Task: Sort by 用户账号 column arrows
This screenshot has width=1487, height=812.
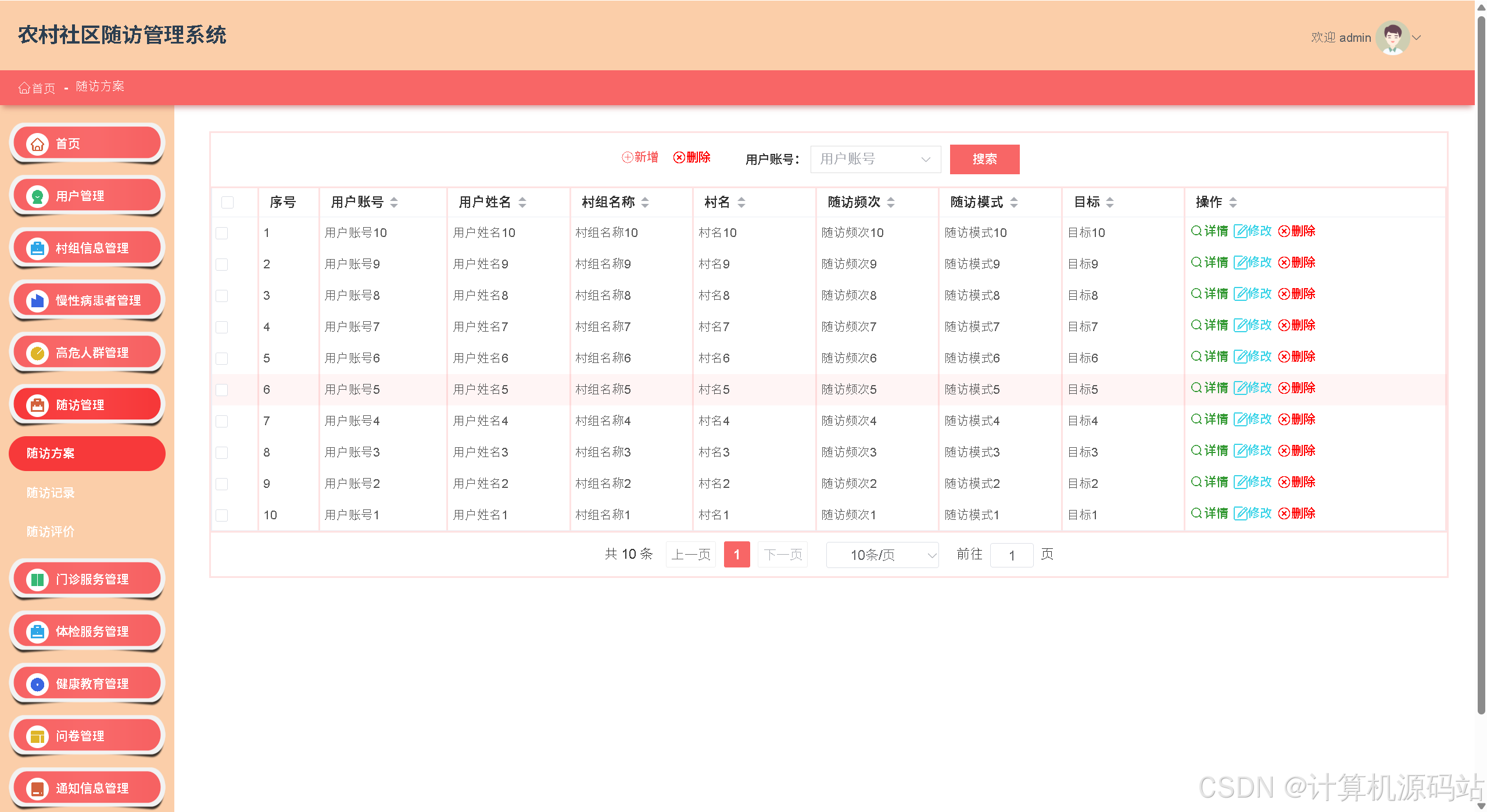Action: point(394,202)
